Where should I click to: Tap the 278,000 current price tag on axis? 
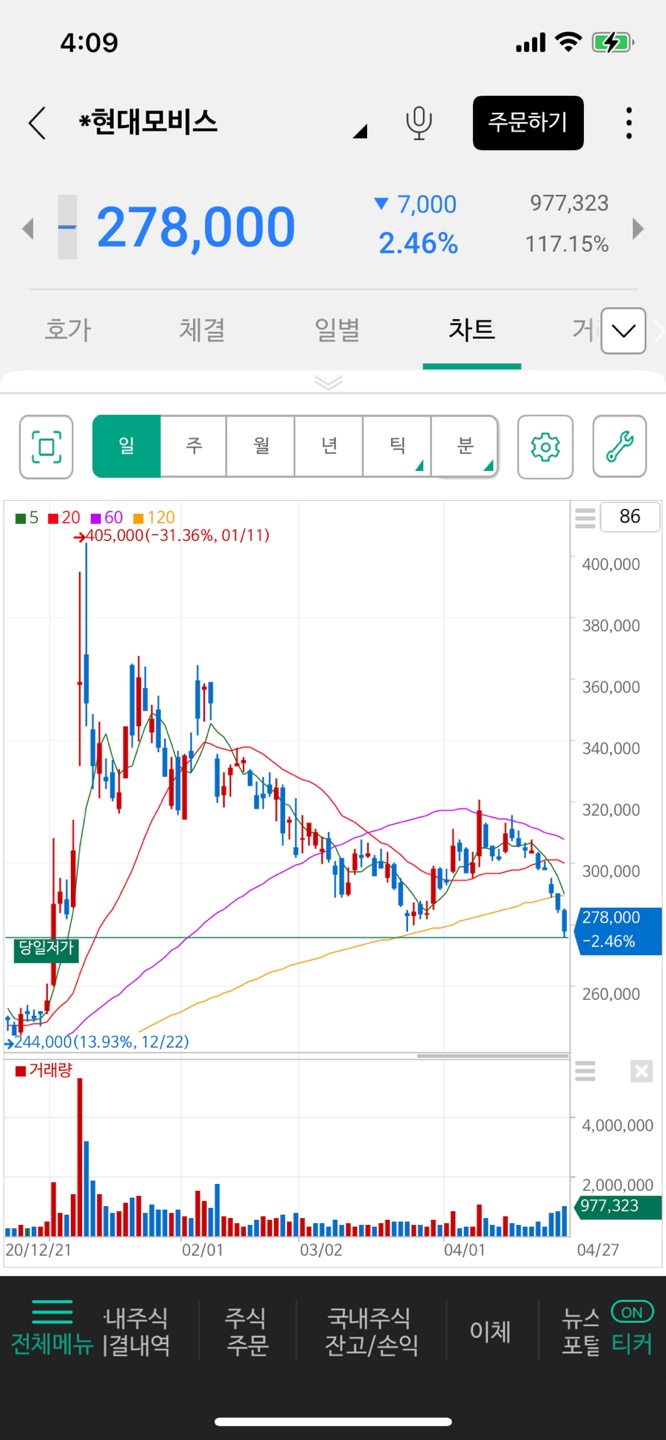click(x=618, y=930)
